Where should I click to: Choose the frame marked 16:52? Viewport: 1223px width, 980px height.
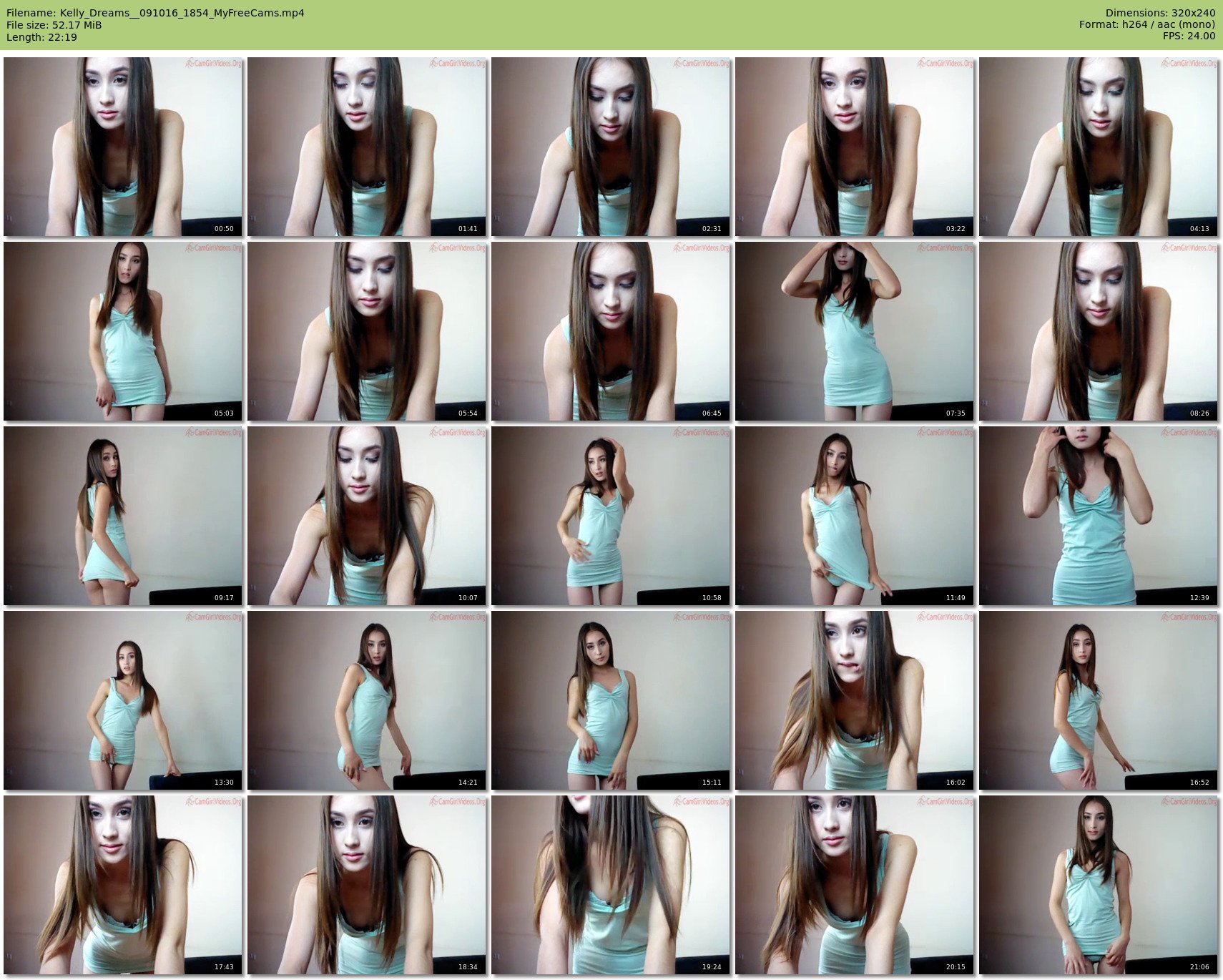coord(1099,700)
